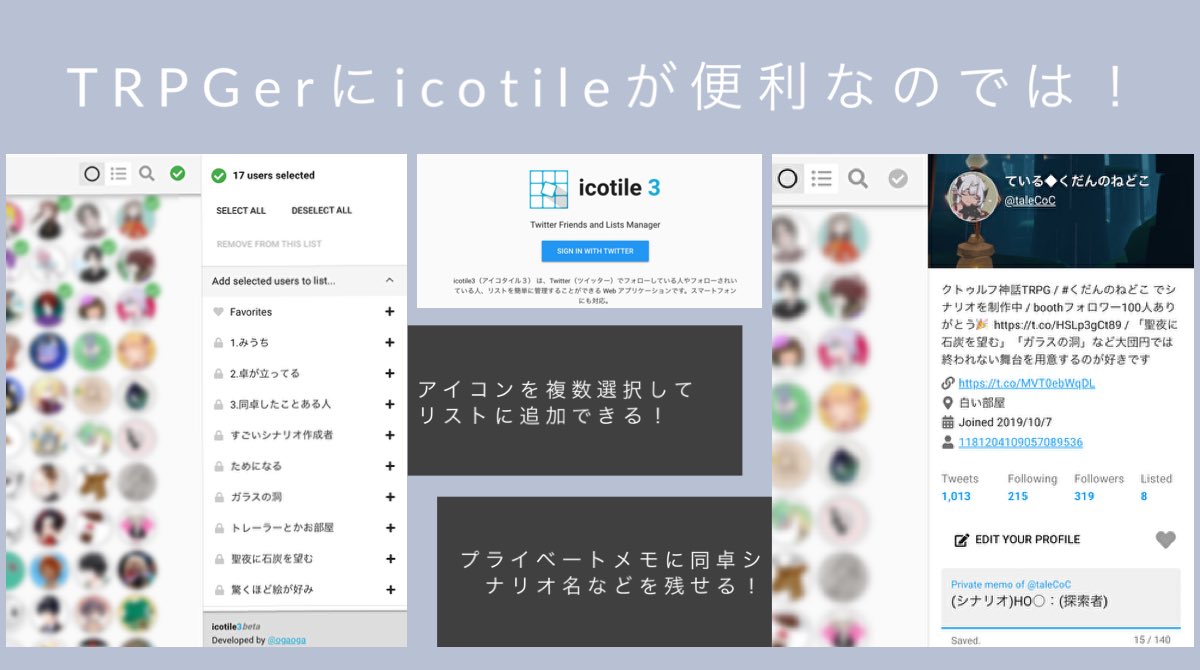
Task: Open the @ogaoga developer link
Action: (288, 640)
